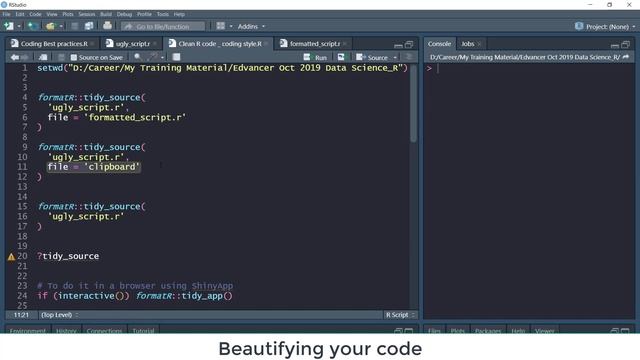Click the Workspace Panes grid icon

[220, 26]
